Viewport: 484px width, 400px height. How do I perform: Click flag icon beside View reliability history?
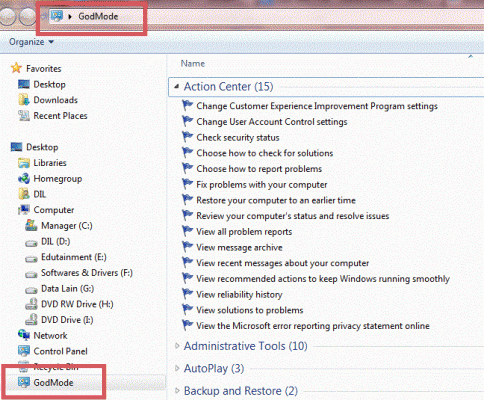[187, 294]
